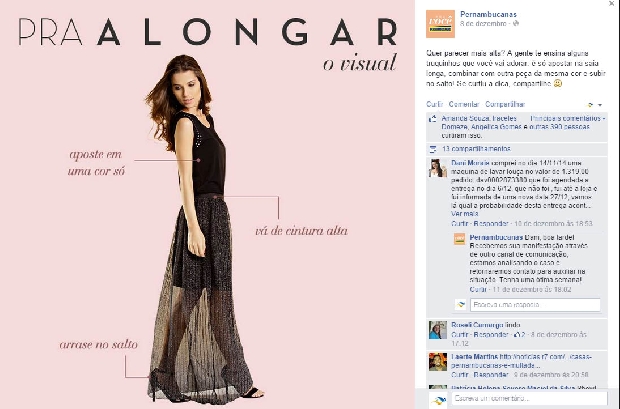620x409 pixels.
Task: Open the Principais comentários sort dropdown
Action: [568, 118]
